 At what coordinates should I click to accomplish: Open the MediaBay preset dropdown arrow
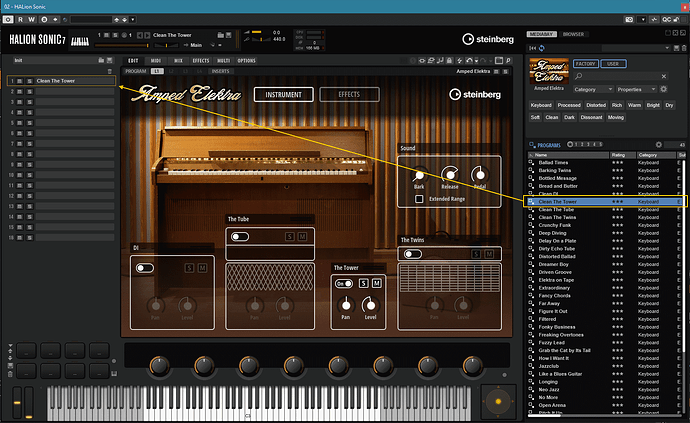coord(668,48)
